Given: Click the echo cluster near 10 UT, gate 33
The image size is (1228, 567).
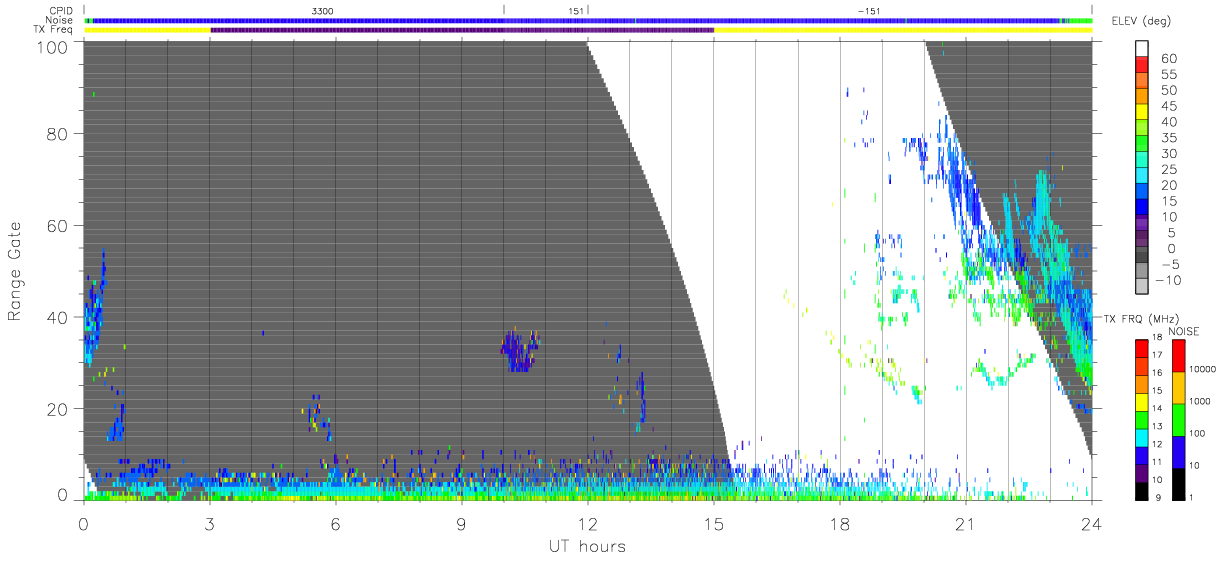Looking at the screenshot, I should tap(519, 350).
